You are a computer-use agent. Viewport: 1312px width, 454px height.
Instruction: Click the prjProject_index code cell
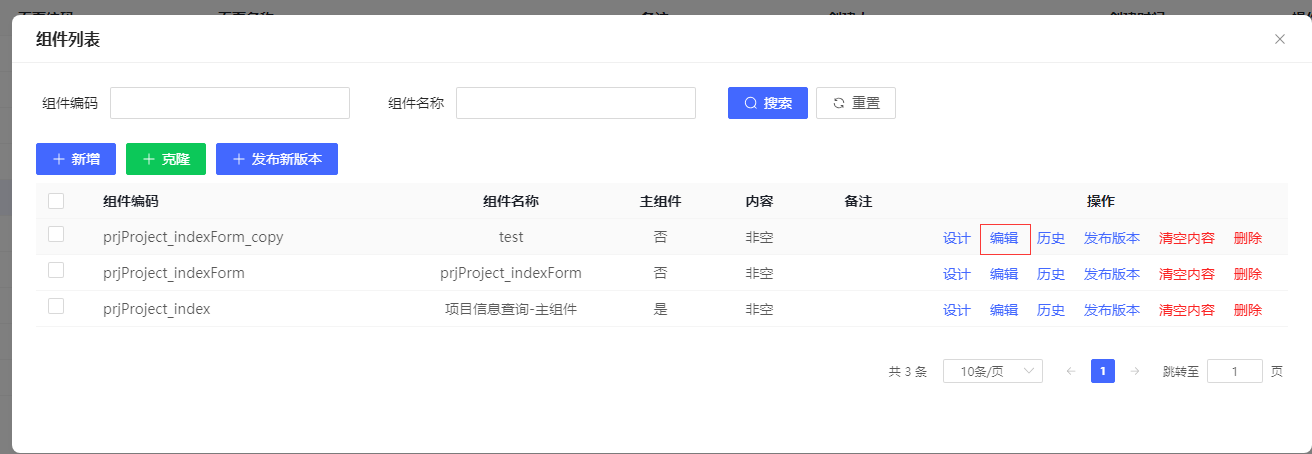157,309
